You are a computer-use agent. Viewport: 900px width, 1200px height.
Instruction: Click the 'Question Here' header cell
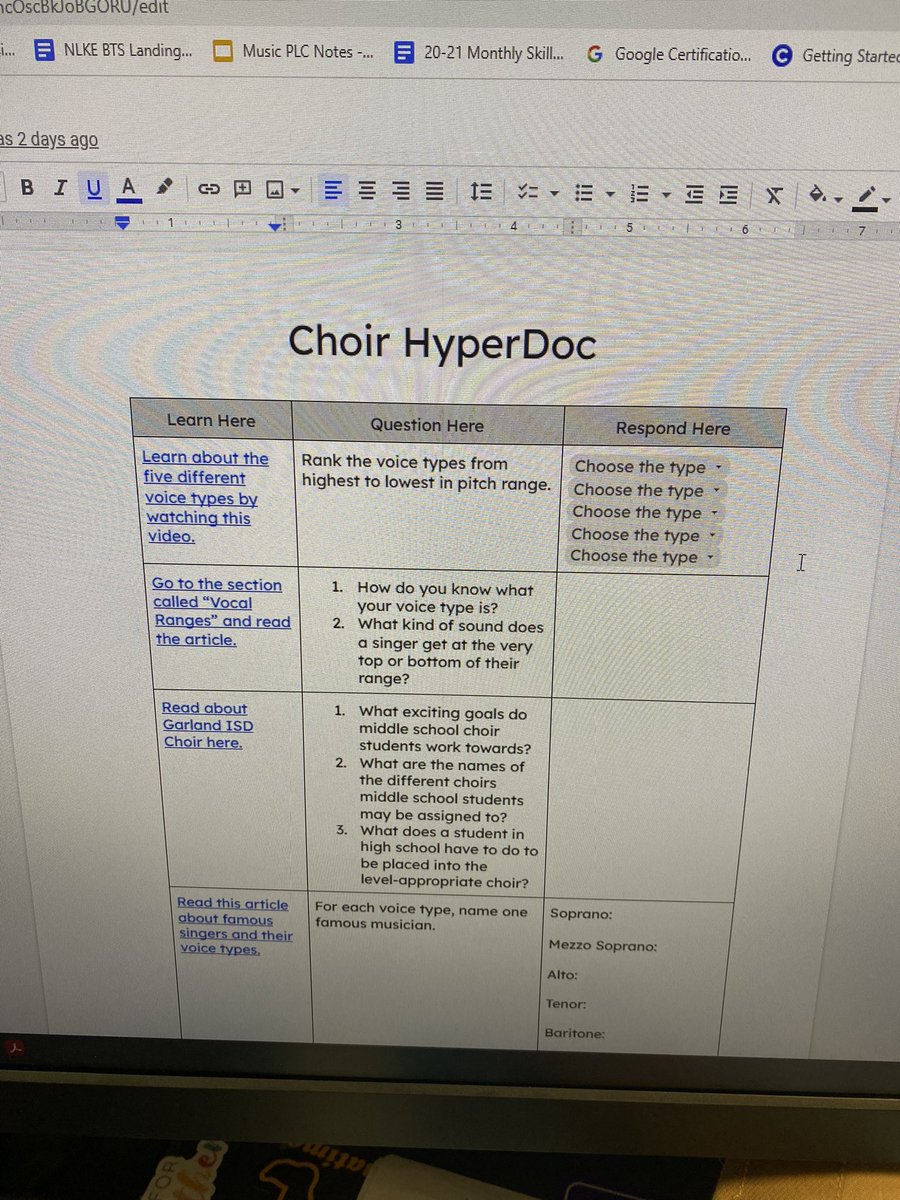pos(427,424)
